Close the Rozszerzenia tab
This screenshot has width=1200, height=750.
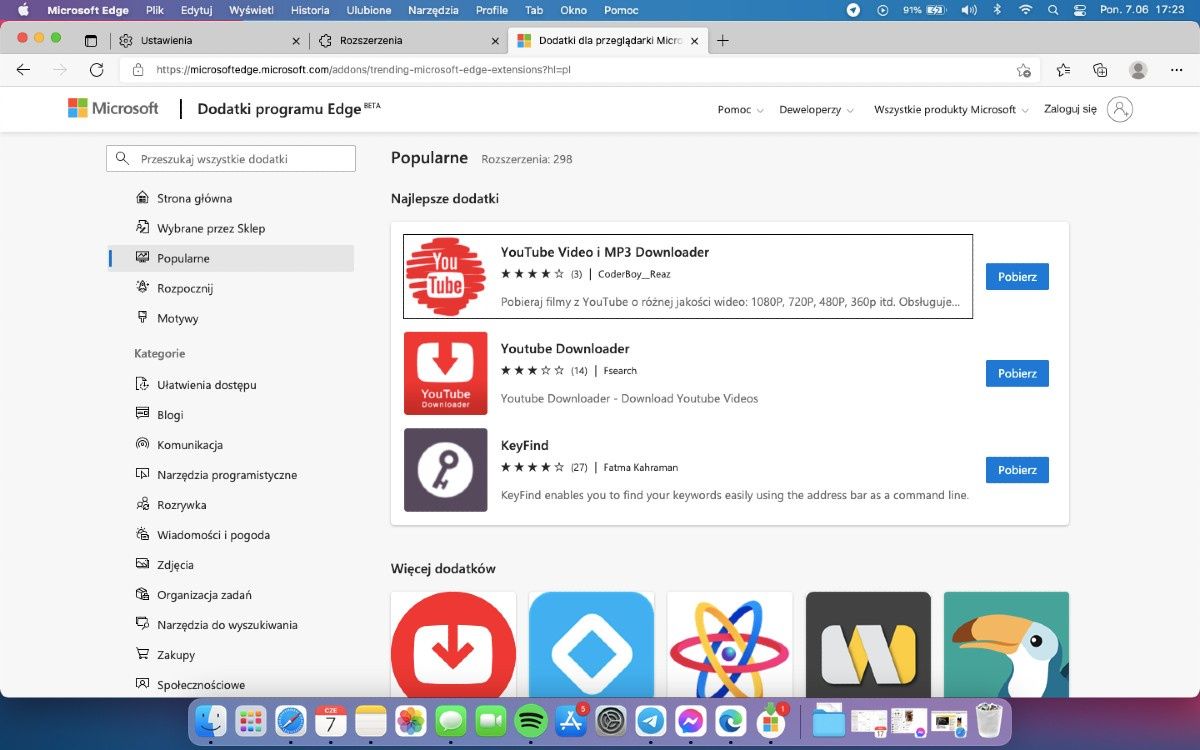494,41
